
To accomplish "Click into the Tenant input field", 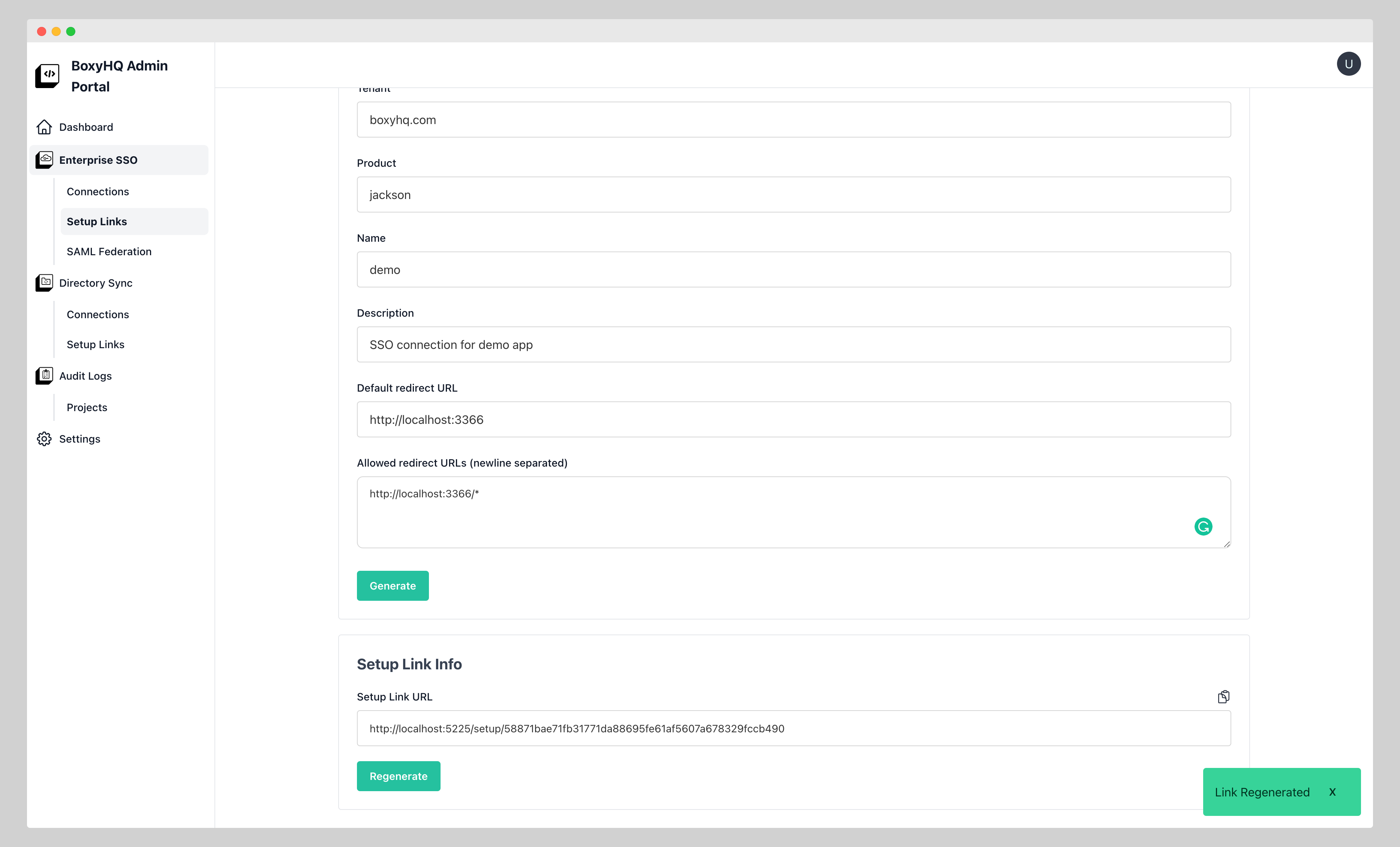I will click(793, 120).
